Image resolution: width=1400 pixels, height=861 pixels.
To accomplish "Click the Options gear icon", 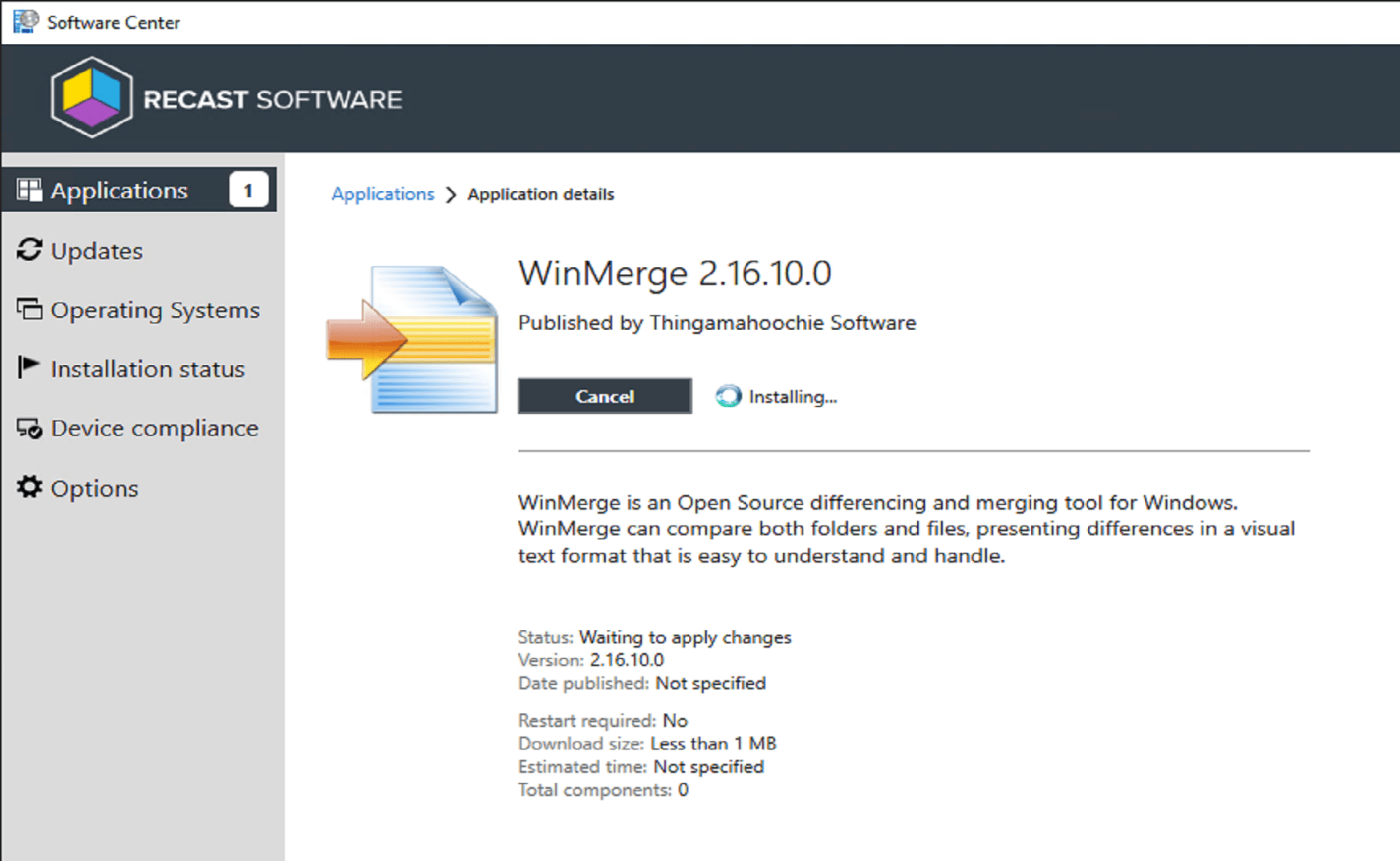I will click(x=30, y=487).
